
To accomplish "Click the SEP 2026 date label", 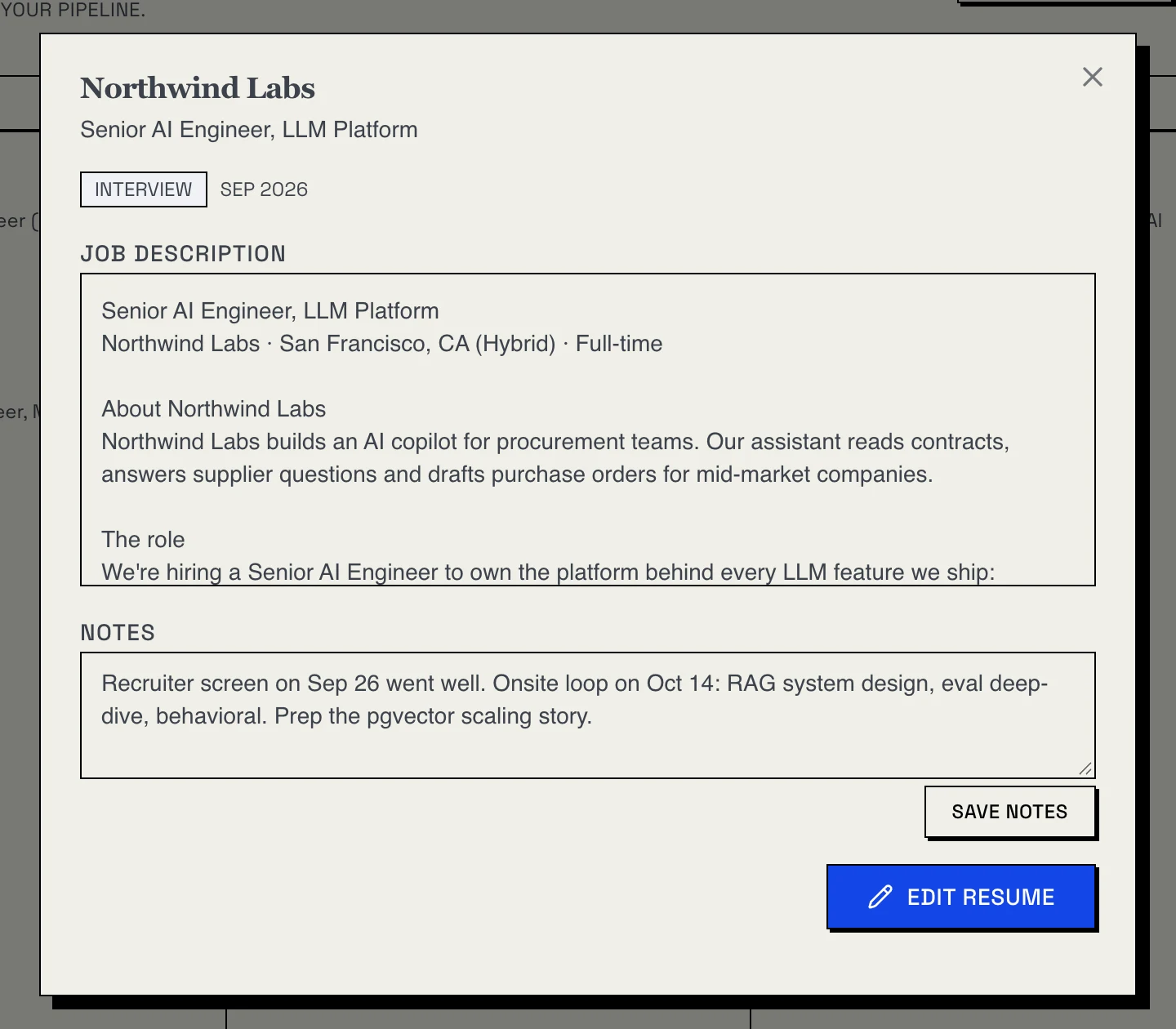I will click(264, 189).
